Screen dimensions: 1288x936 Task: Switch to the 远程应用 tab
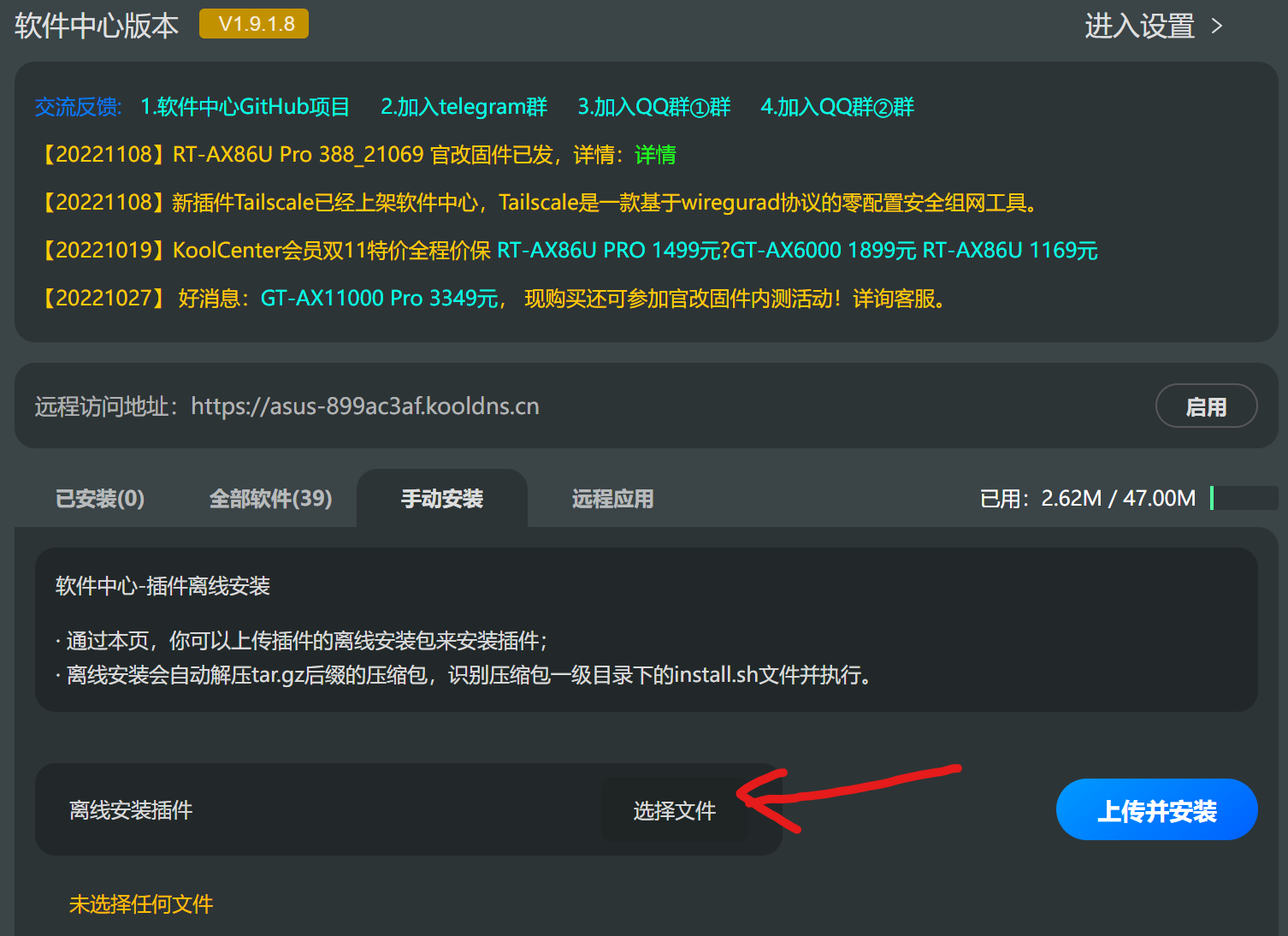612,499
